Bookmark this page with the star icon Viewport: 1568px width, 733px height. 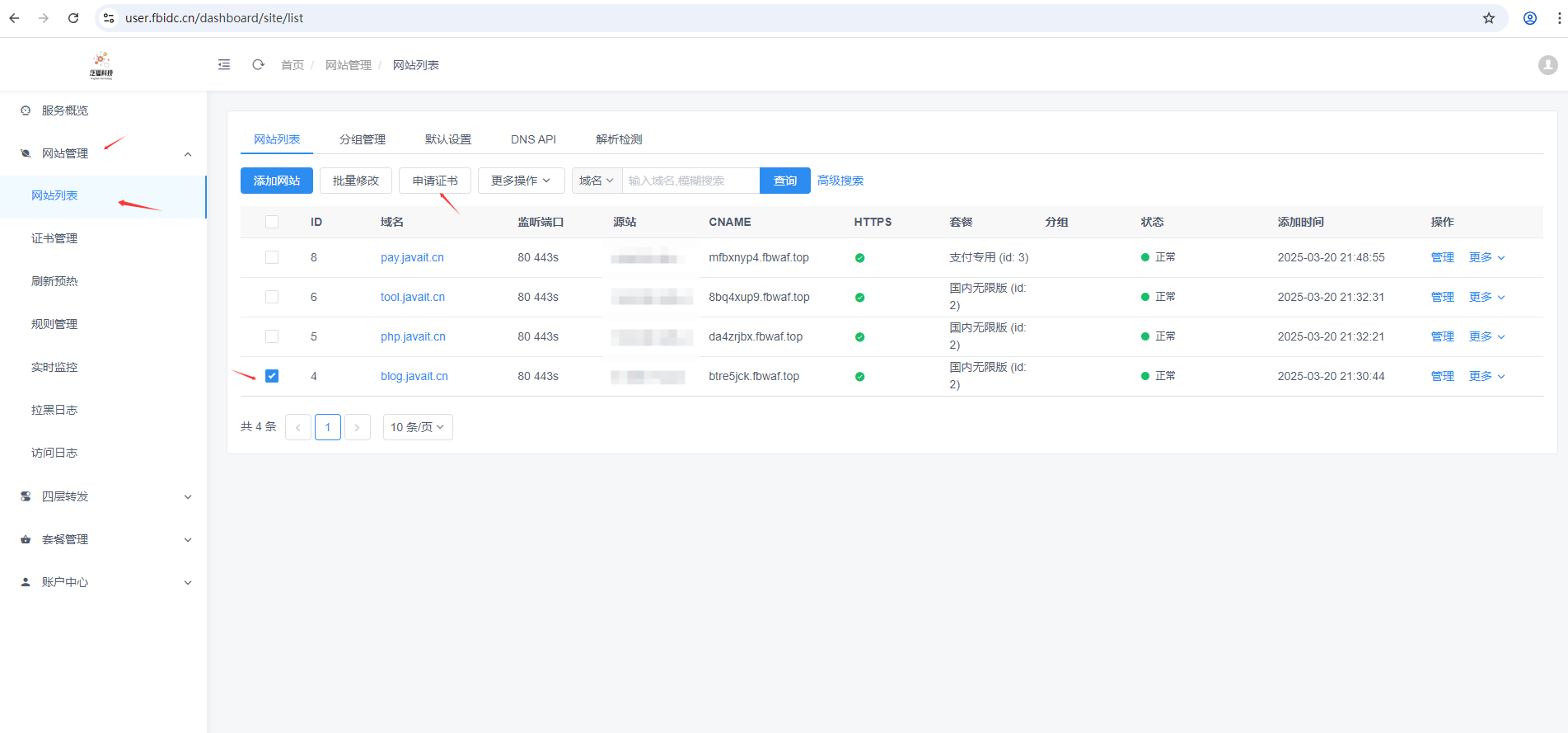[1489, 18]
